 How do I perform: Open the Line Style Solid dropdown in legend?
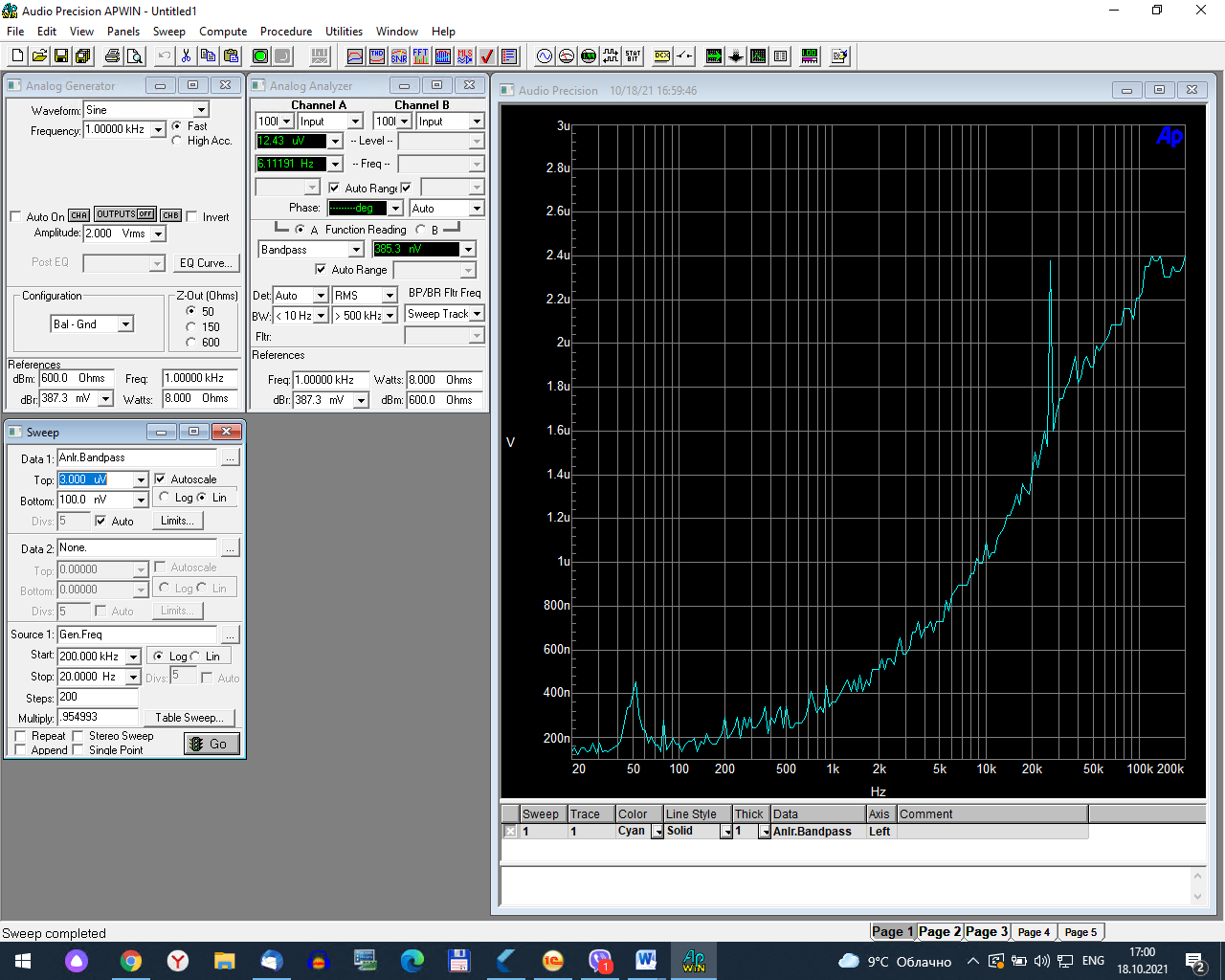click(726, 832)
